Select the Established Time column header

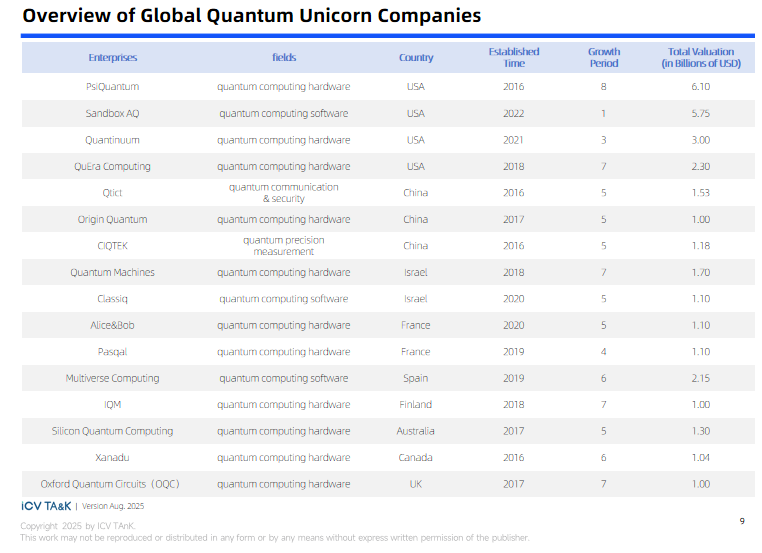(x=513, y=57)
